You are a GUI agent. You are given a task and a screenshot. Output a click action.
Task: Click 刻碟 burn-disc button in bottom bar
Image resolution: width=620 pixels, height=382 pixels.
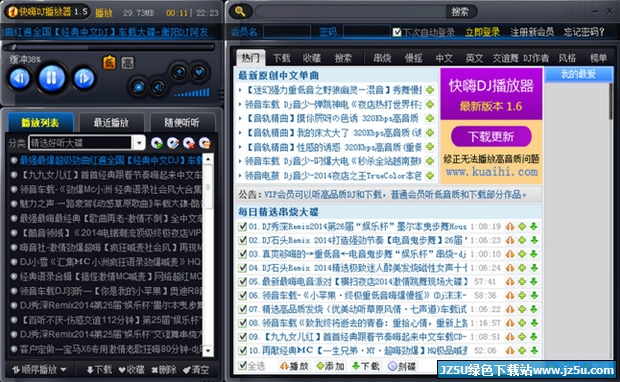tap(402, 366)
